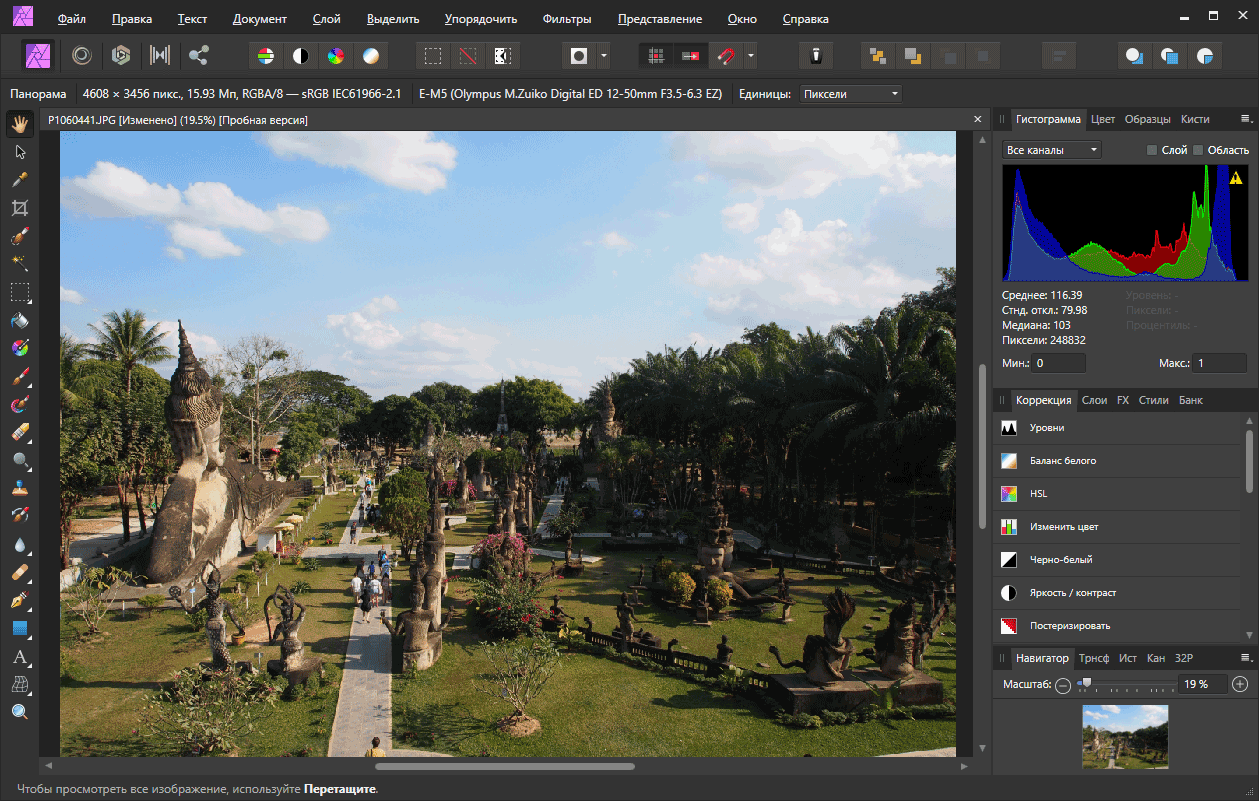Select the Flood Fill bucket tool
The height and width of the screenshot is (801, 1259).
[x=19, y=321]
